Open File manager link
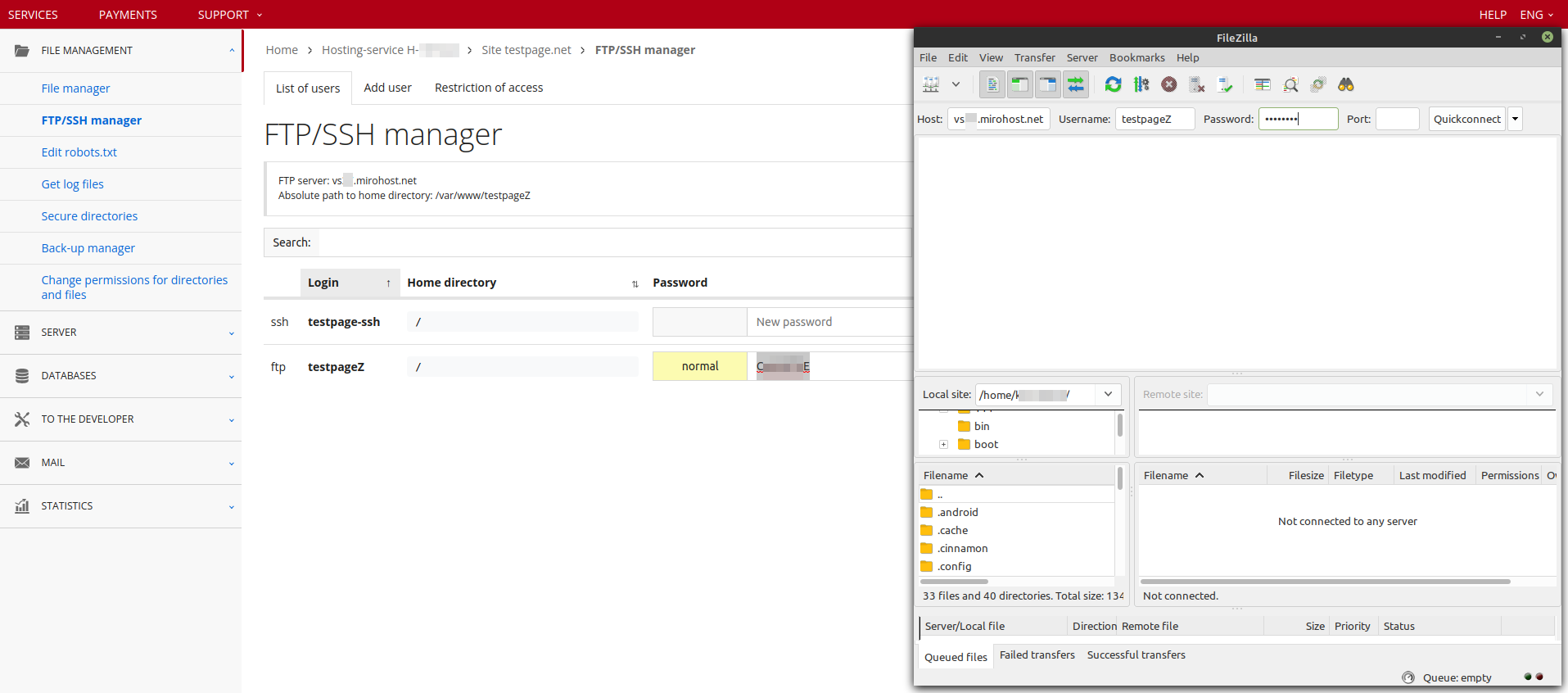Image resolution: width=1568 pixels, height=693 pixels. pyautogui.click(x=75, y=88)
